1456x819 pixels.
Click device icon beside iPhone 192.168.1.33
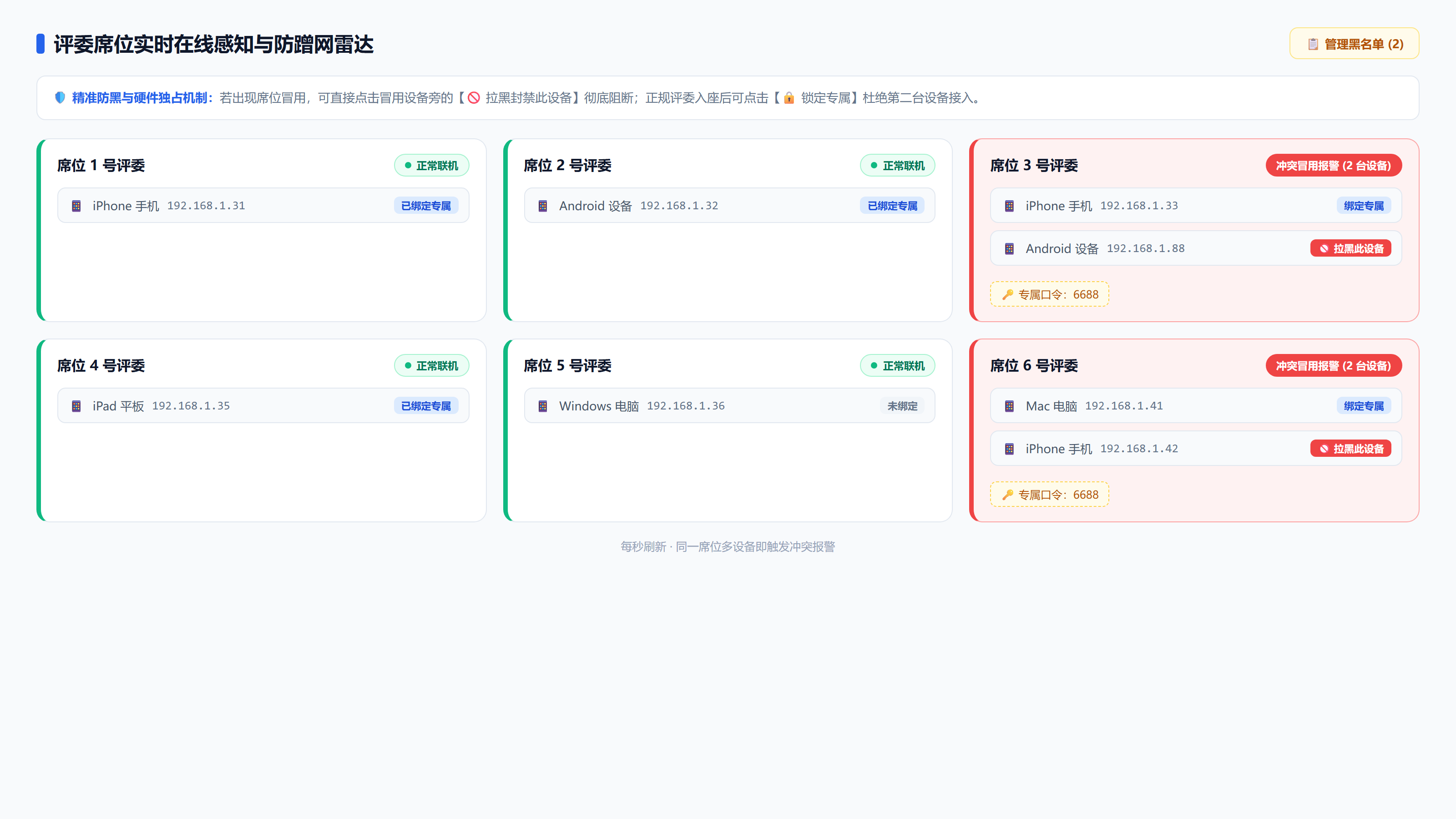click(1009, 206)
